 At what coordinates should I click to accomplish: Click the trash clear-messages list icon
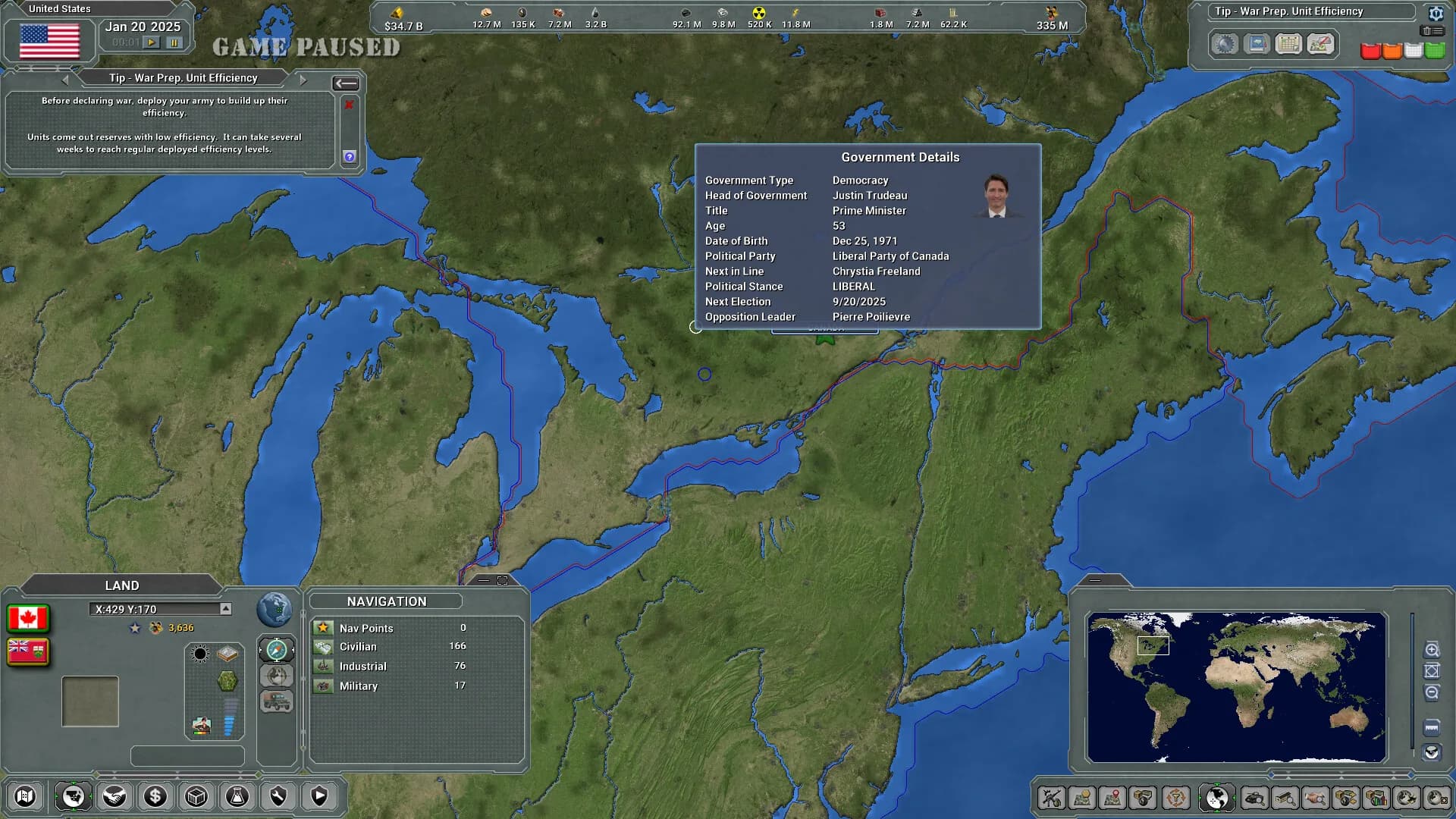pos(1432,31)
